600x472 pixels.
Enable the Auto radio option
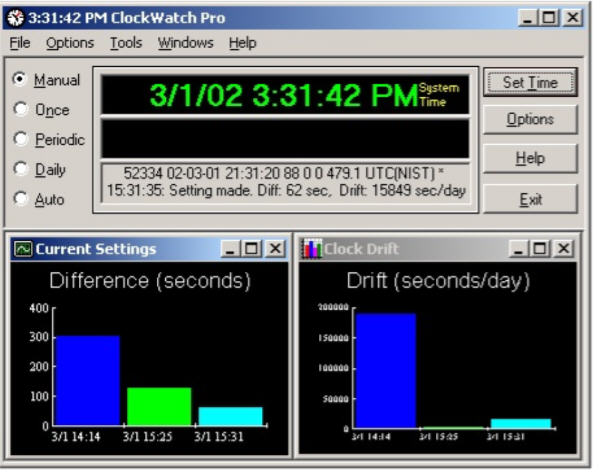point(20,198)
